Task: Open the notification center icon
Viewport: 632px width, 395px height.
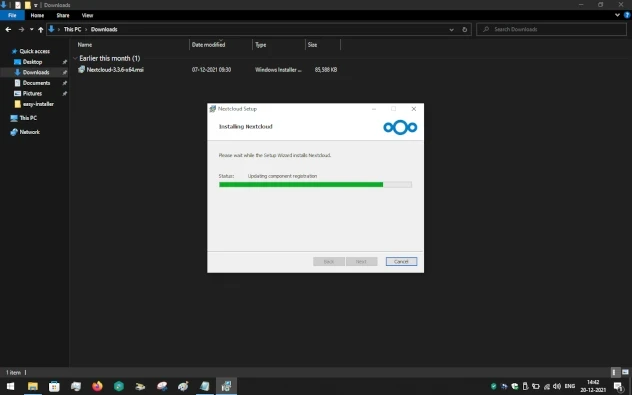Action: pos(618,387)
